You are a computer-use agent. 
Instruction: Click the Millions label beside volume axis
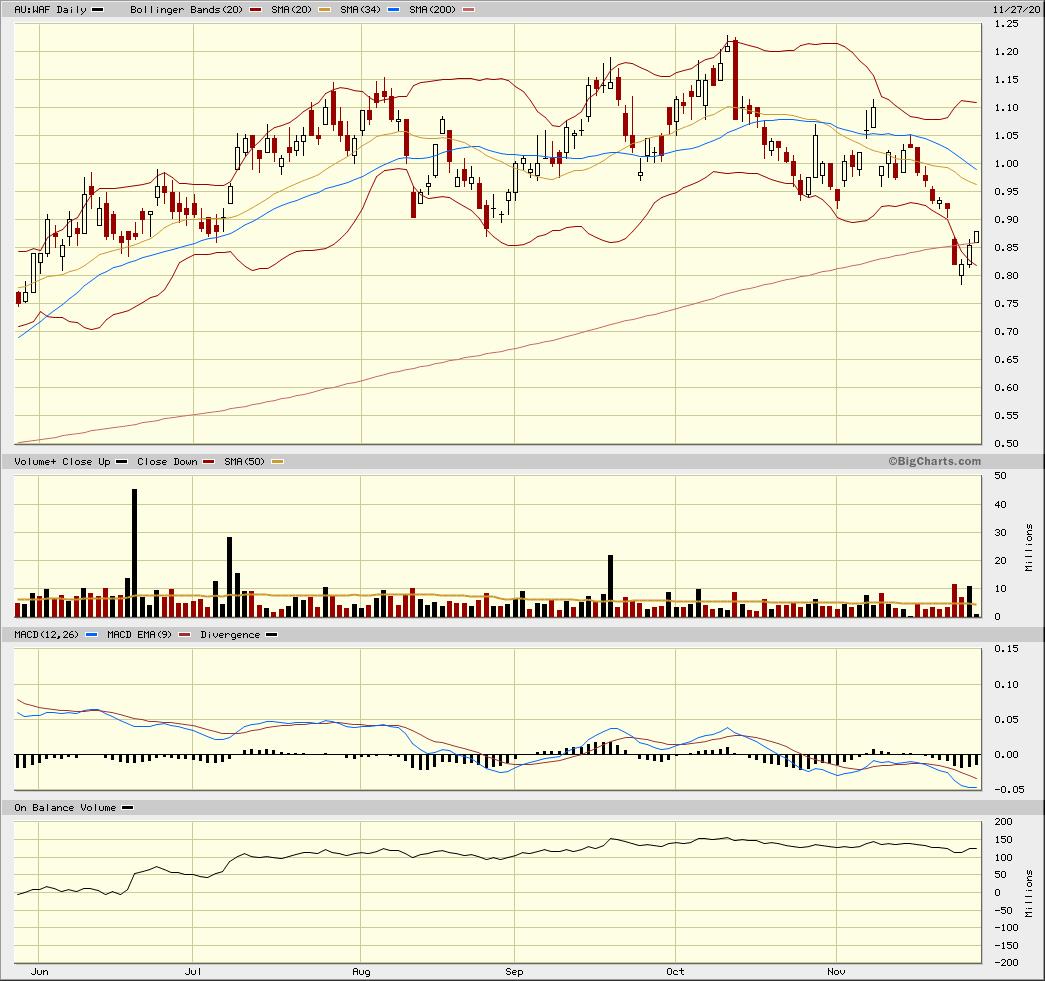(x=1029, y=547)
